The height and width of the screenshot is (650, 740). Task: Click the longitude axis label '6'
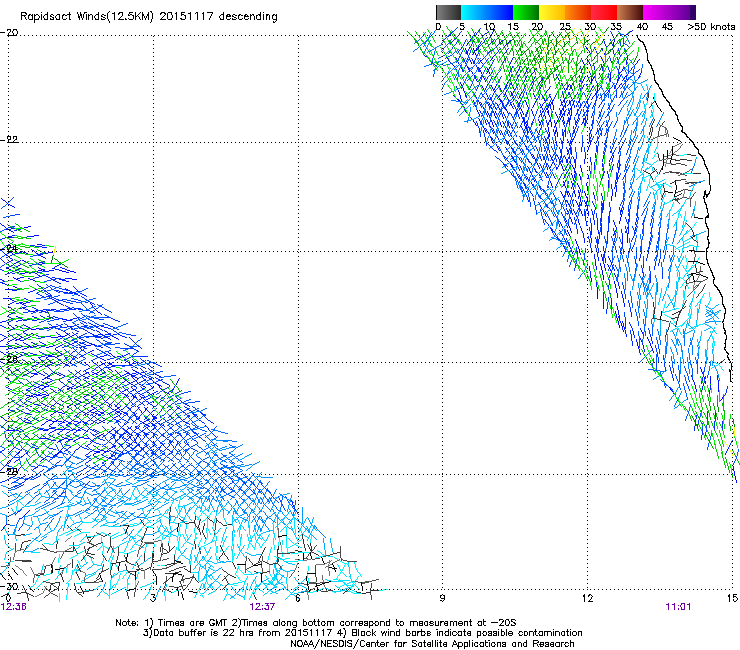pos(297,598)
